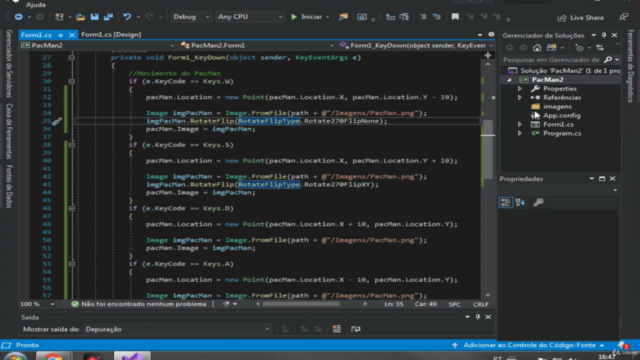
Task: Click the Save All icon
Action: [x=108, y=17]
